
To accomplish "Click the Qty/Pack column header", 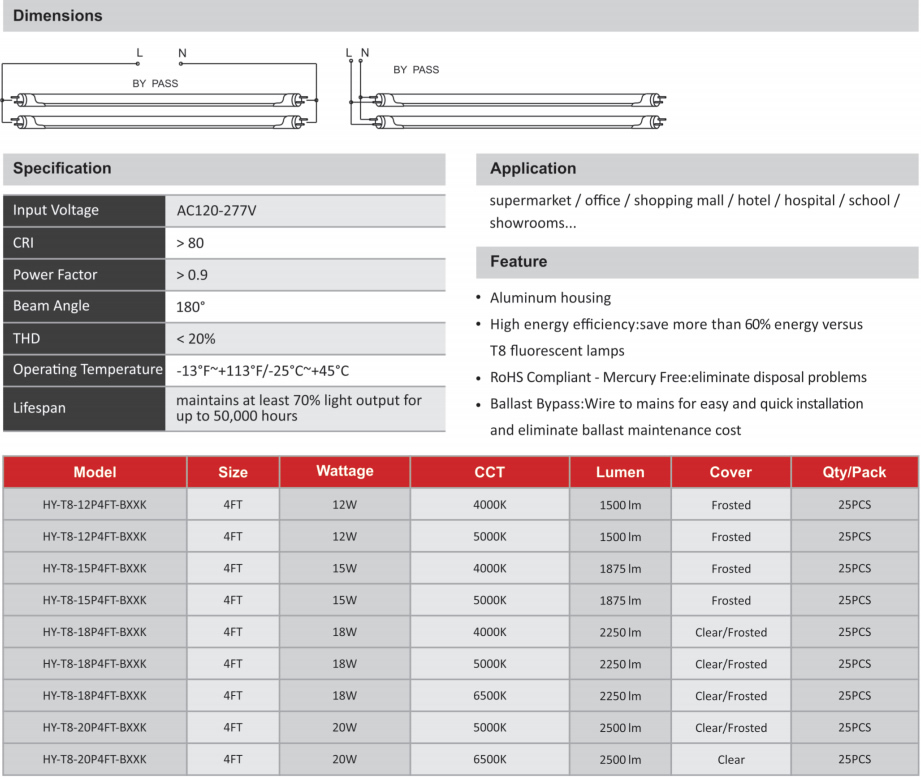I will point(855,472).
